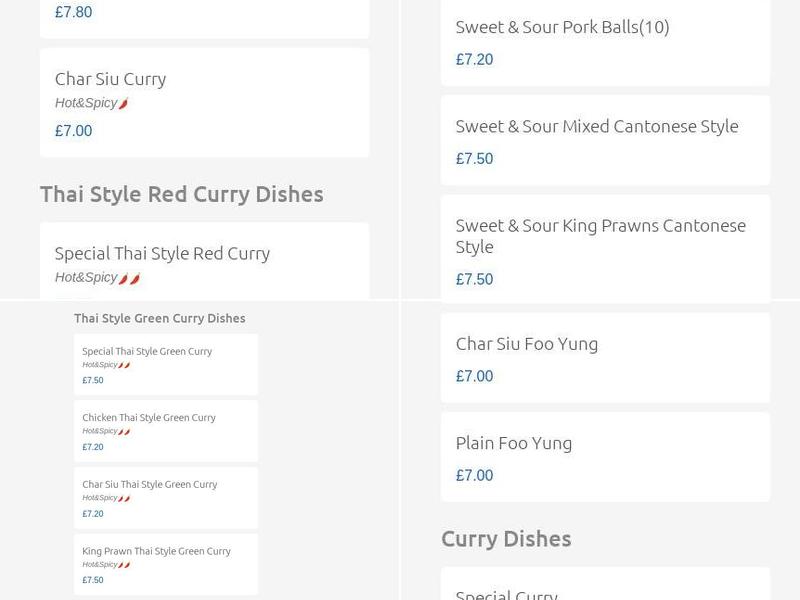
Task: Click the Curry Dishes section heading
Action: pos(506,538)
